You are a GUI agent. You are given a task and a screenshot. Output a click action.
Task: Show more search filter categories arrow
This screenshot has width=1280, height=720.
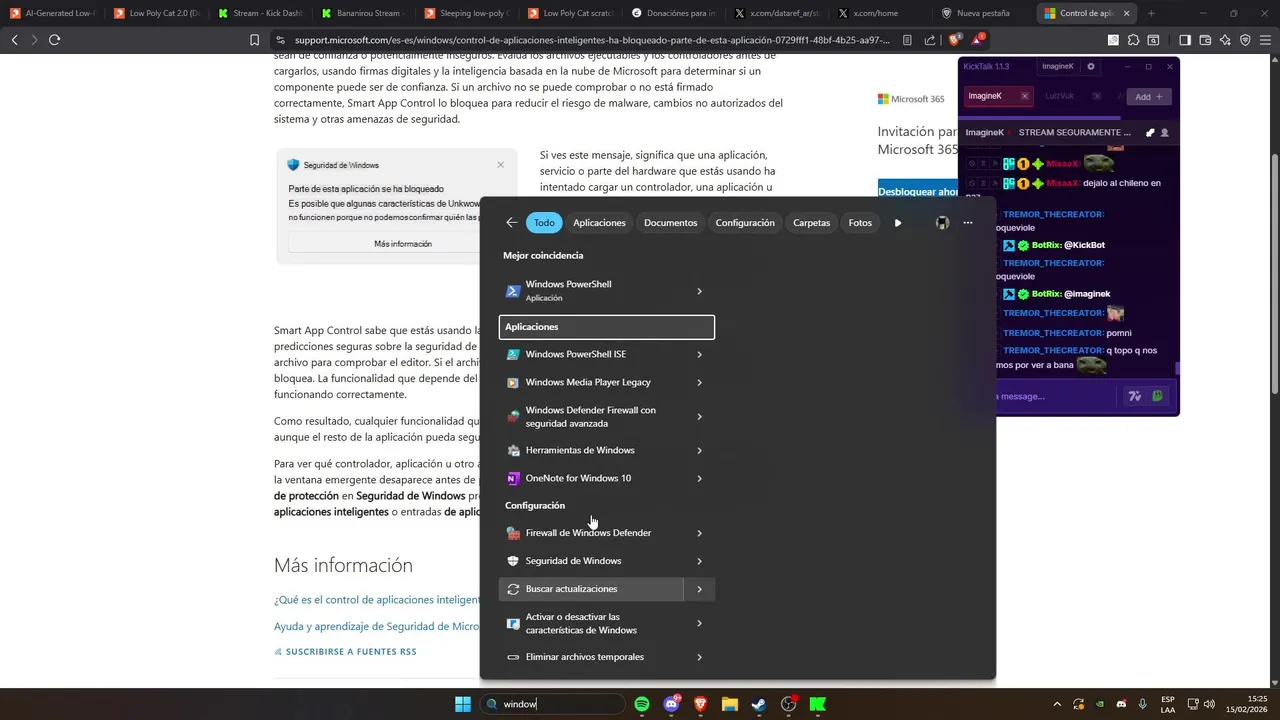tap(898, 223)
